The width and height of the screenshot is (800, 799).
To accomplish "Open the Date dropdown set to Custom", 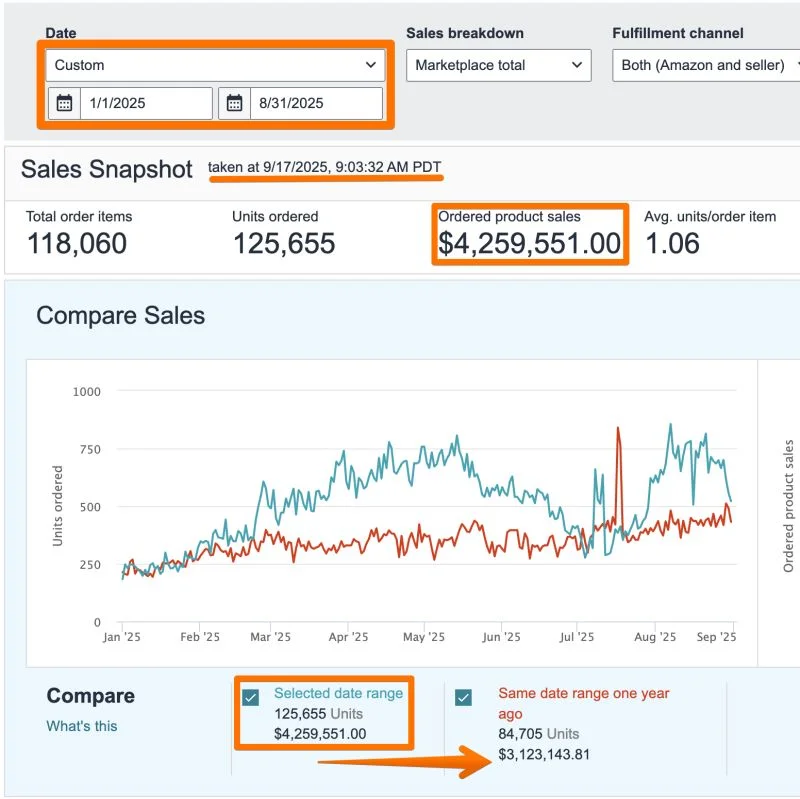I will [215, 64].
